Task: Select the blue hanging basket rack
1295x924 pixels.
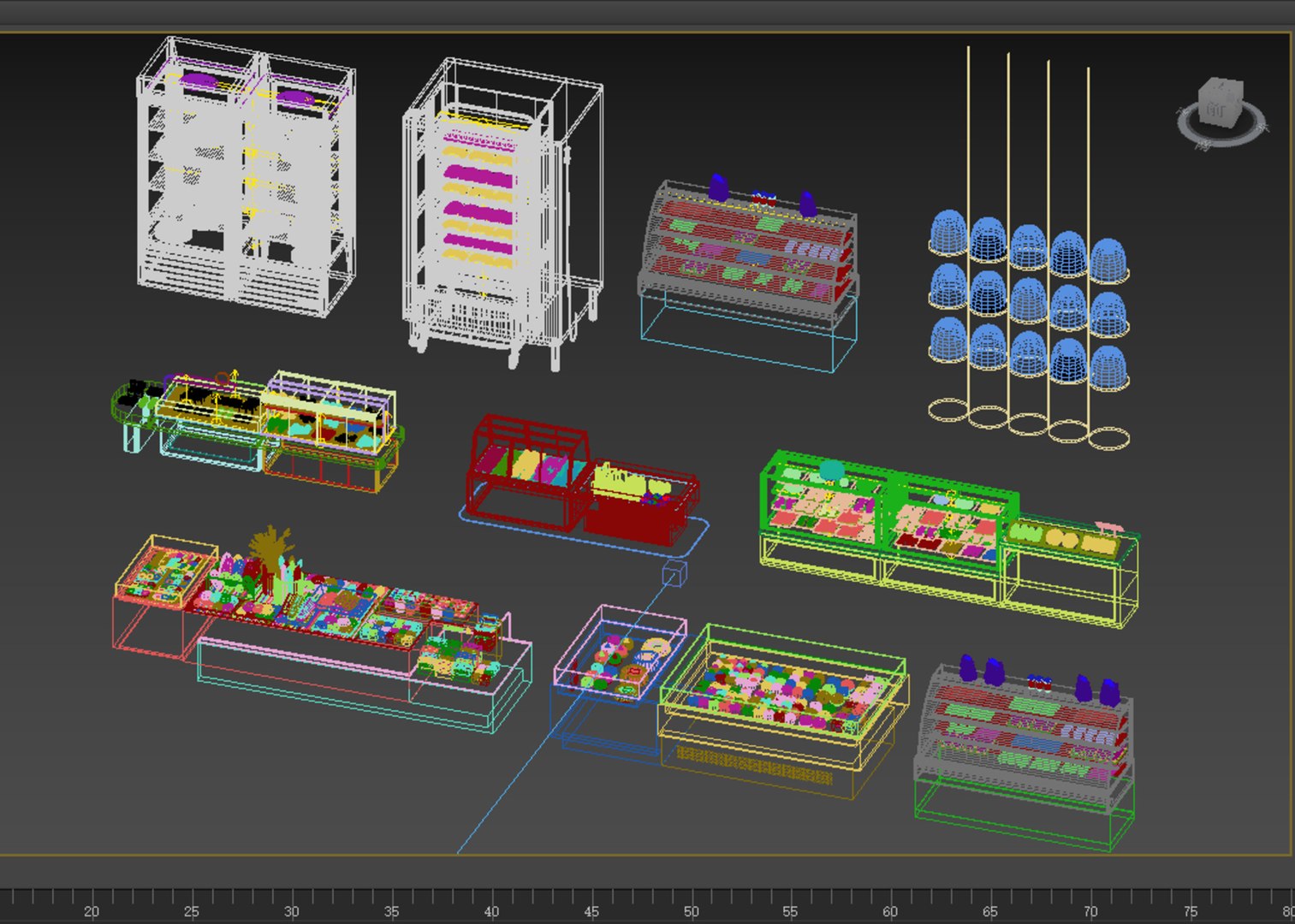Action: pyautogui.click(x=1028, y=246)
